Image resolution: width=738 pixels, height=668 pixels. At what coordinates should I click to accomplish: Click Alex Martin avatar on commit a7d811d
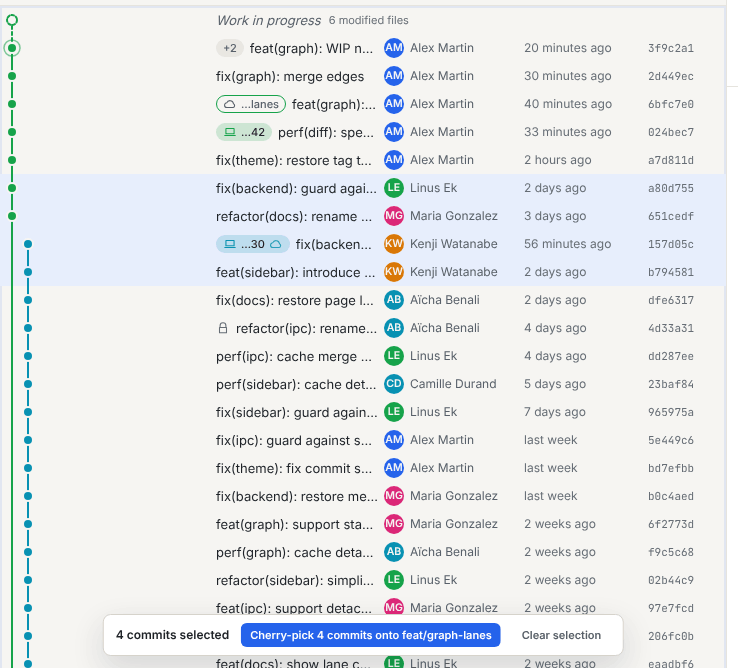coord(394,160)
